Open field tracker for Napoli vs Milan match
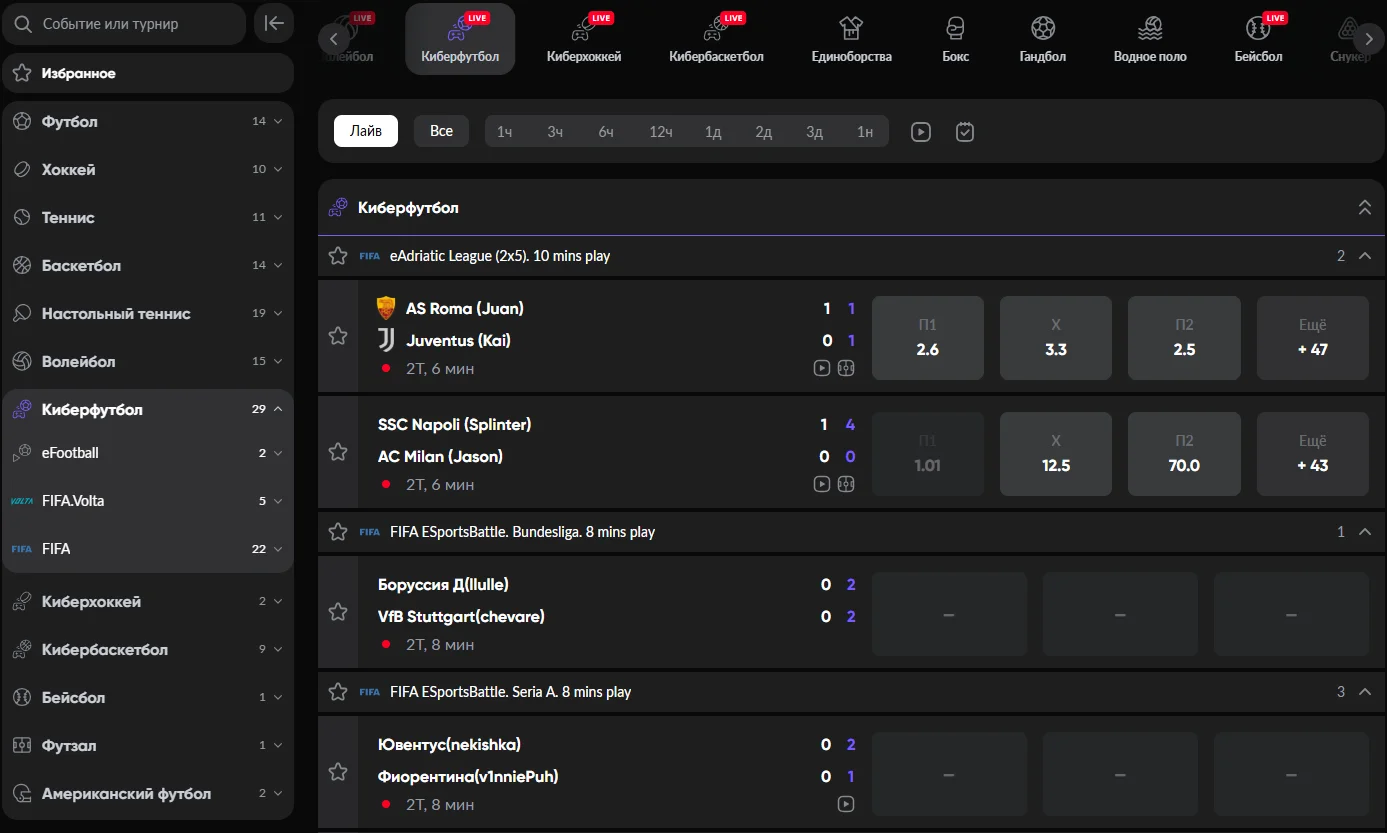The image size is (1387, 833). point(846,484)
